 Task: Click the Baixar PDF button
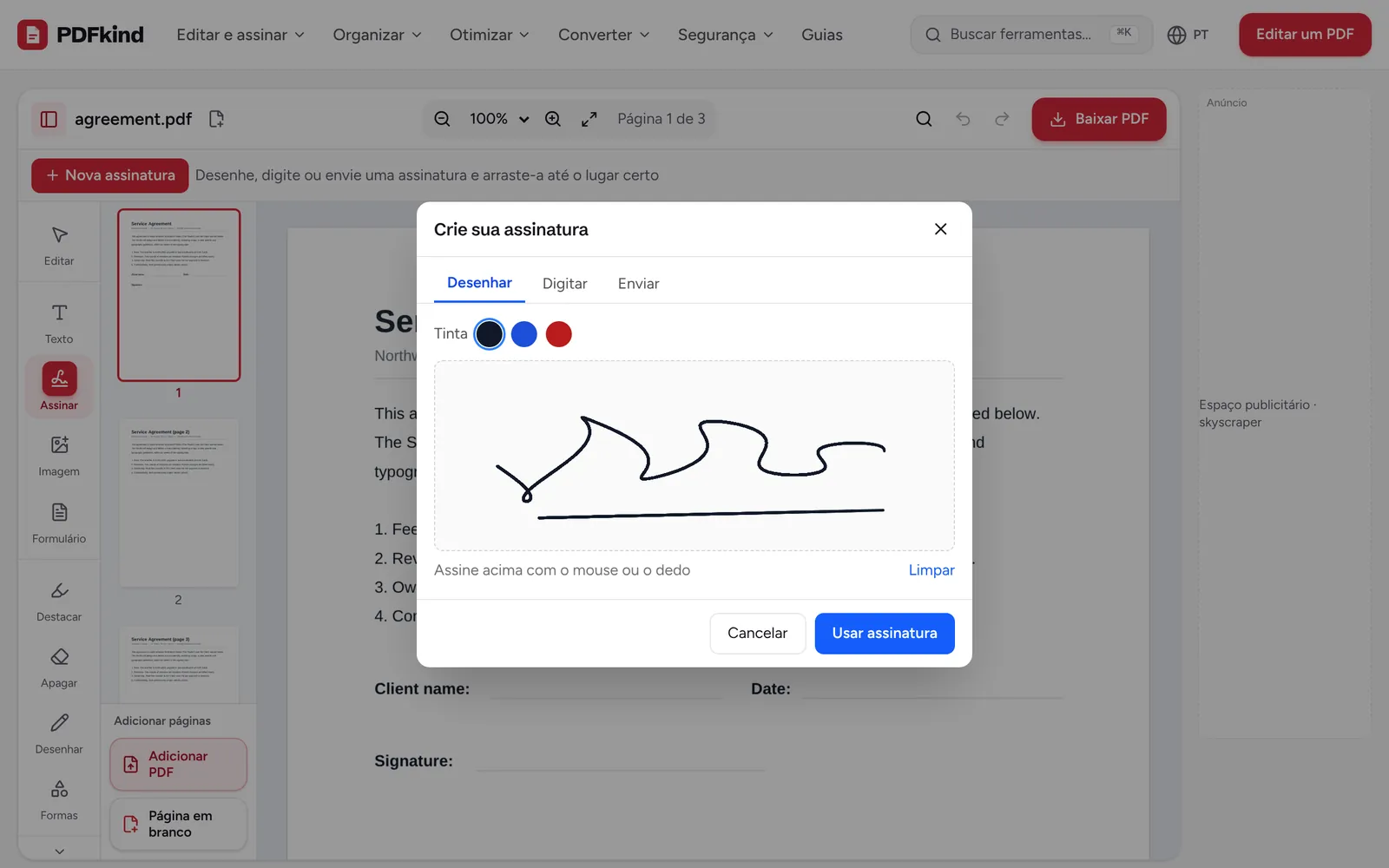pos(1099,119)
